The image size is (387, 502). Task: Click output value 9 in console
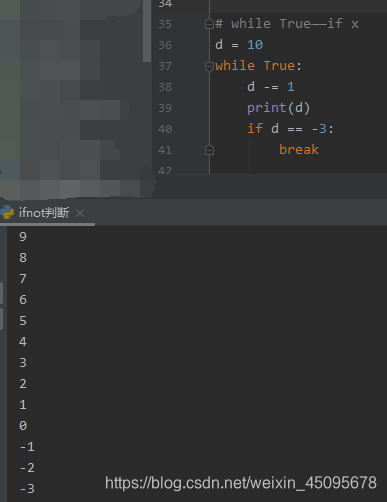click(x=23, y=237)
